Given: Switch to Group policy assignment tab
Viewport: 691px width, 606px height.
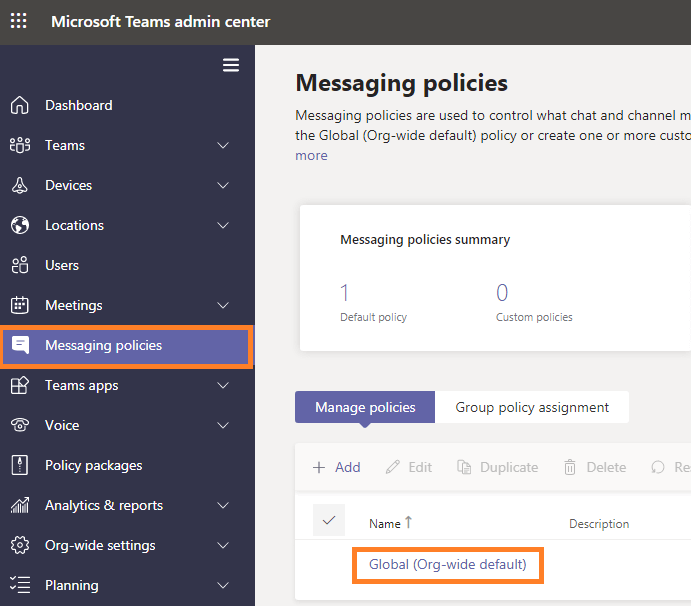Looking at the screenshot, I should tap(532, 407).
